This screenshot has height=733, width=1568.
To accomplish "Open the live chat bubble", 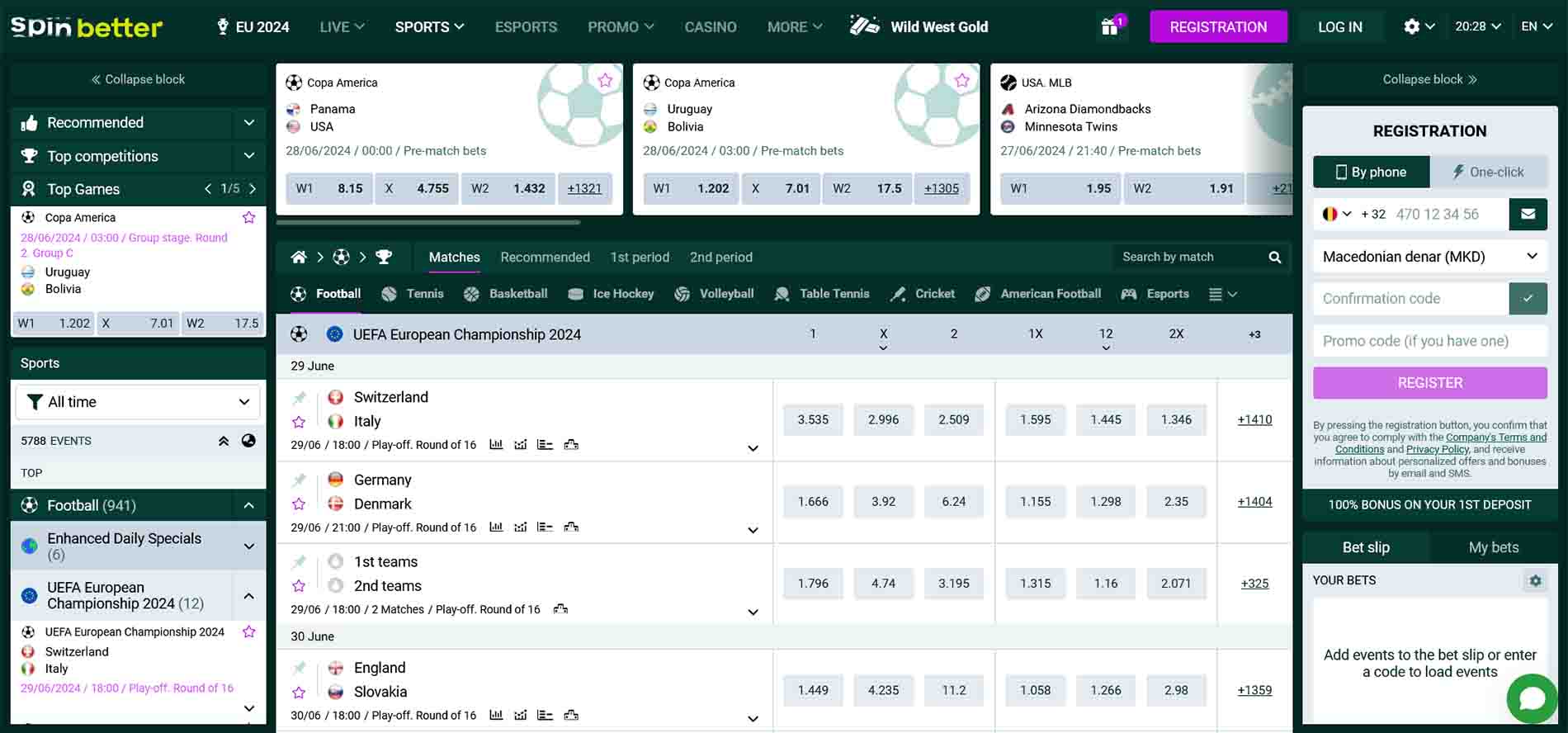I will pyautogui.click(x=1532, y=698).
